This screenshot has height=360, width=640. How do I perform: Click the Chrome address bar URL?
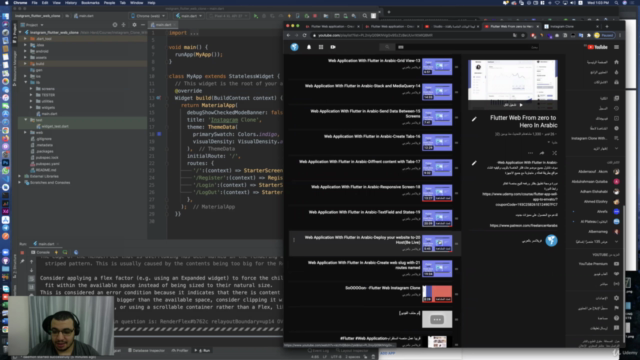pyautogui.click(x=375, y=36)
